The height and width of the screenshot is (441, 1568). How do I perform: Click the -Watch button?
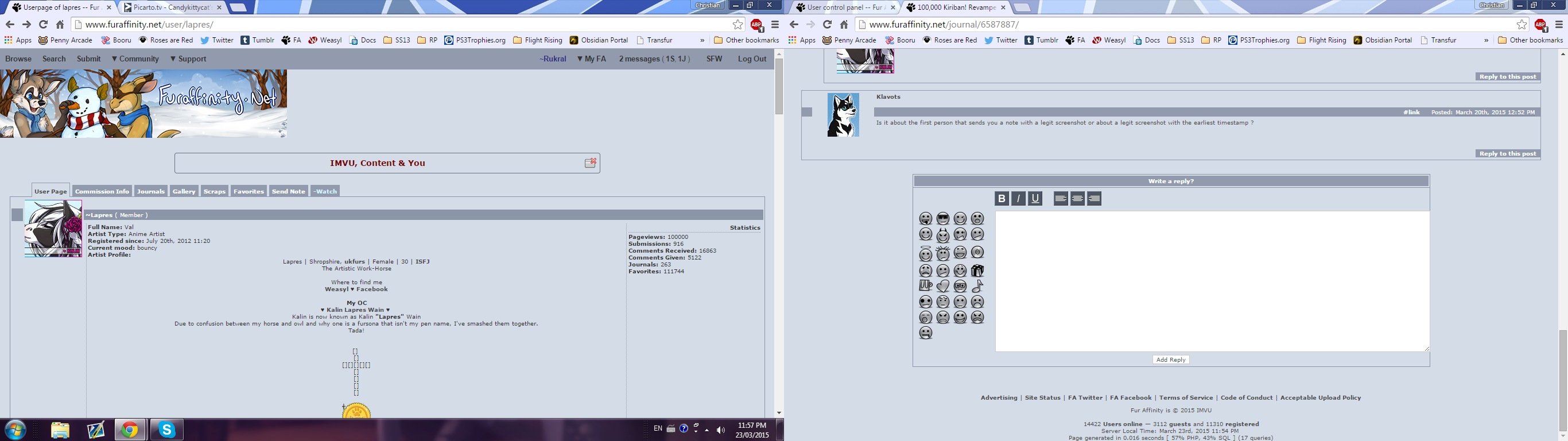click(325, 191)
